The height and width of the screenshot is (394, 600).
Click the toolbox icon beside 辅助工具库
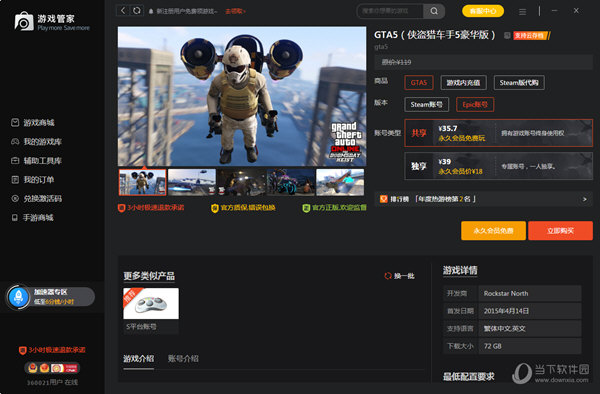tap(15, 161)
